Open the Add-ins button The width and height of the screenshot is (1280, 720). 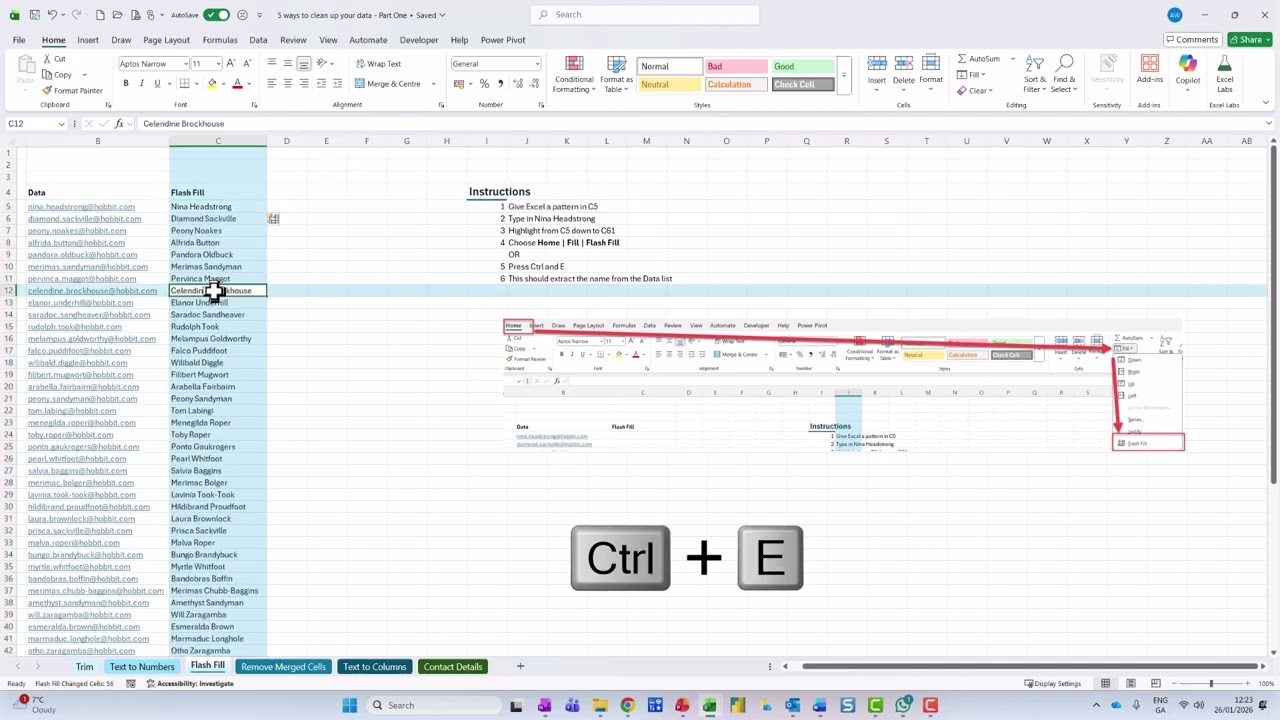(x=1150, y=70)
